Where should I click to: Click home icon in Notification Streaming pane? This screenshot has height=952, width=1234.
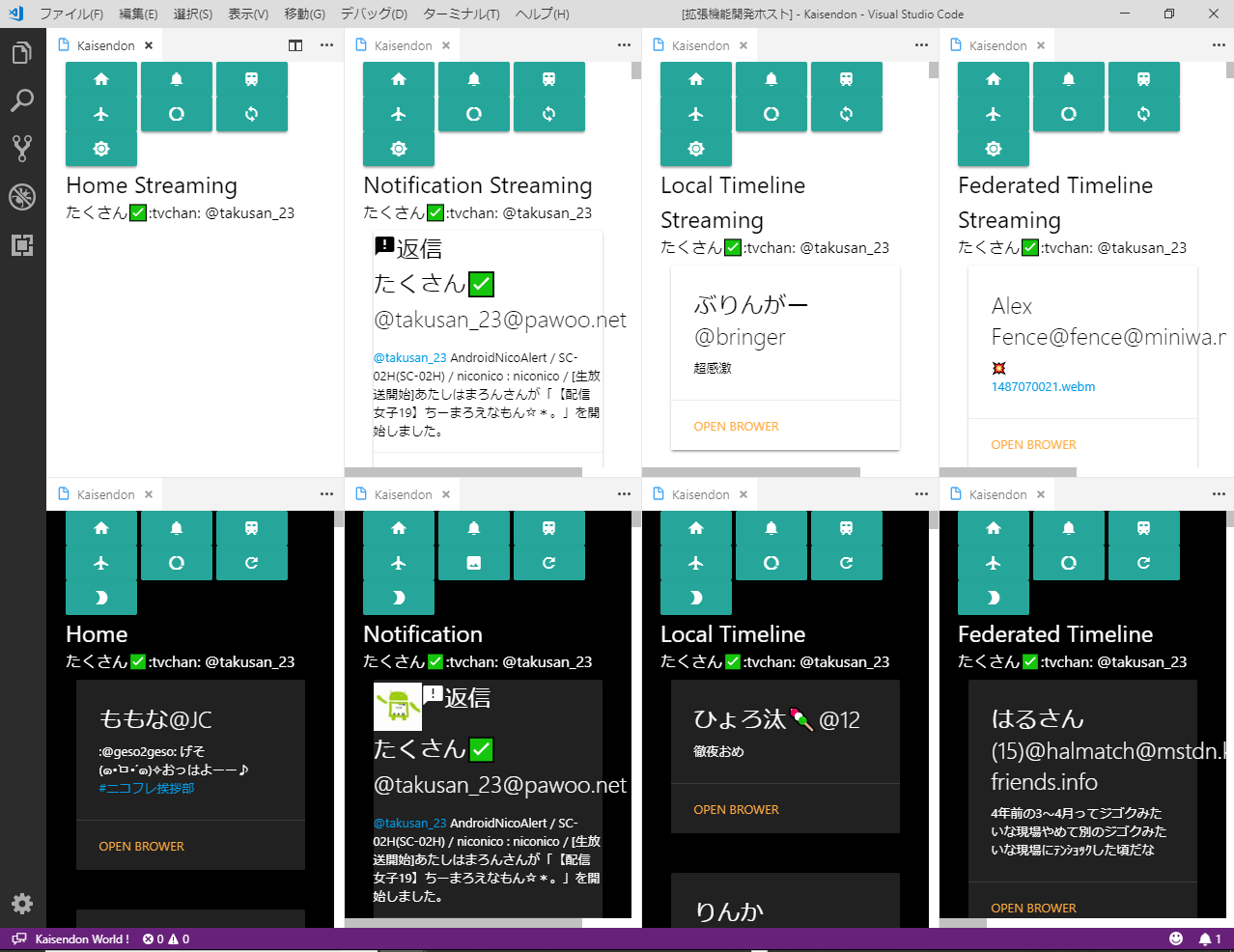click(x=399, y=79)
